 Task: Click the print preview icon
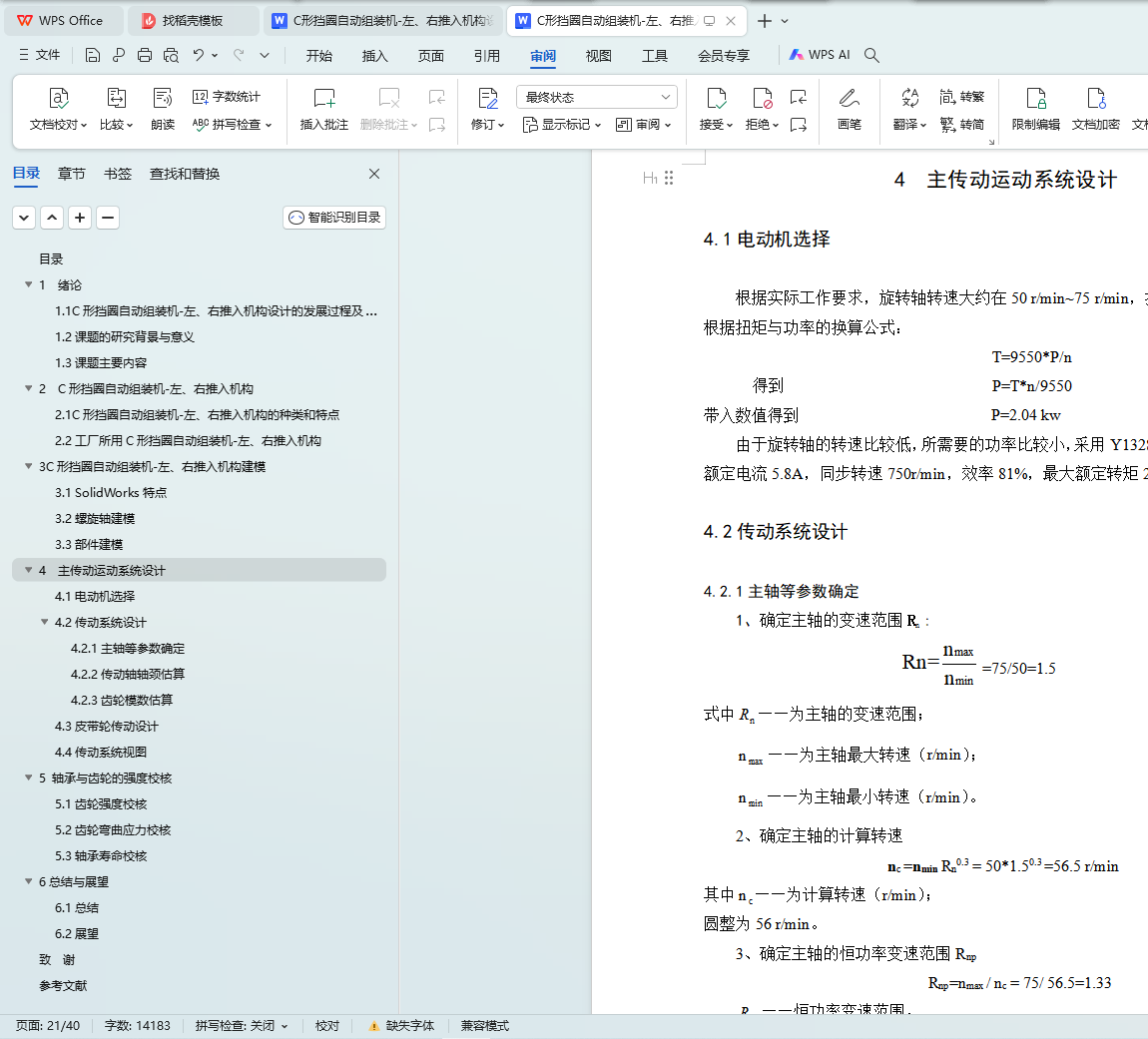172,55
